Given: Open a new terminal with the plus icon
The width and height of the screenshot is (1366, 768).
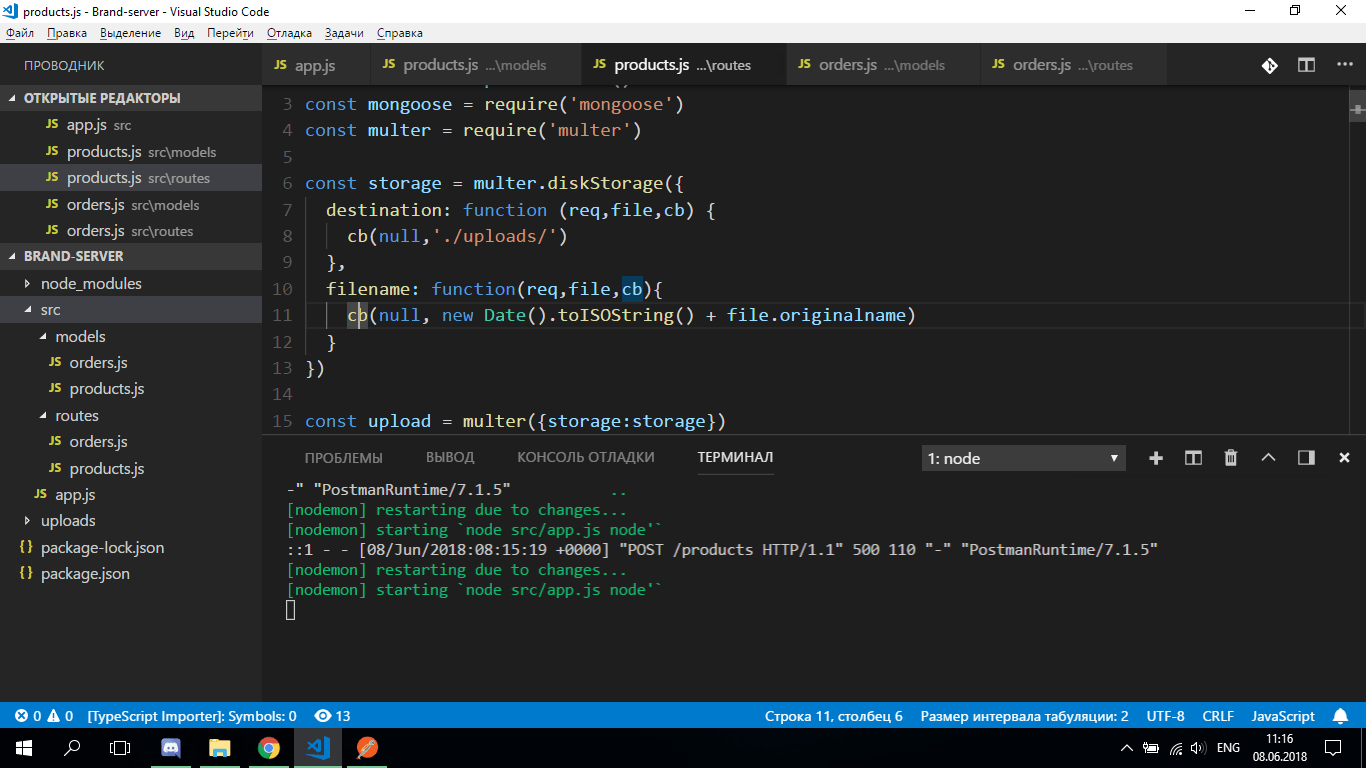Looking at the screenshot, I should pos(1156,457).
